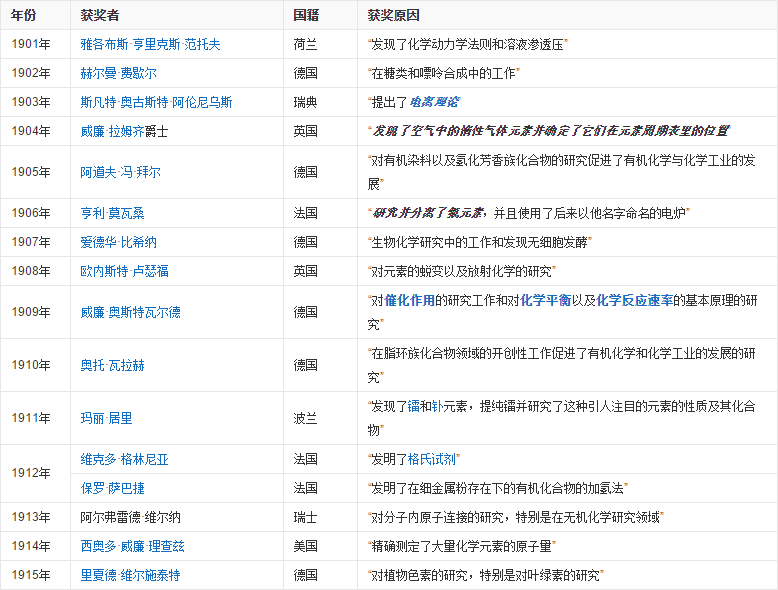Open the 阿道夫·冯·拜尔 link
The width and height of the screenshot is (778, 590).
point(120,172)
